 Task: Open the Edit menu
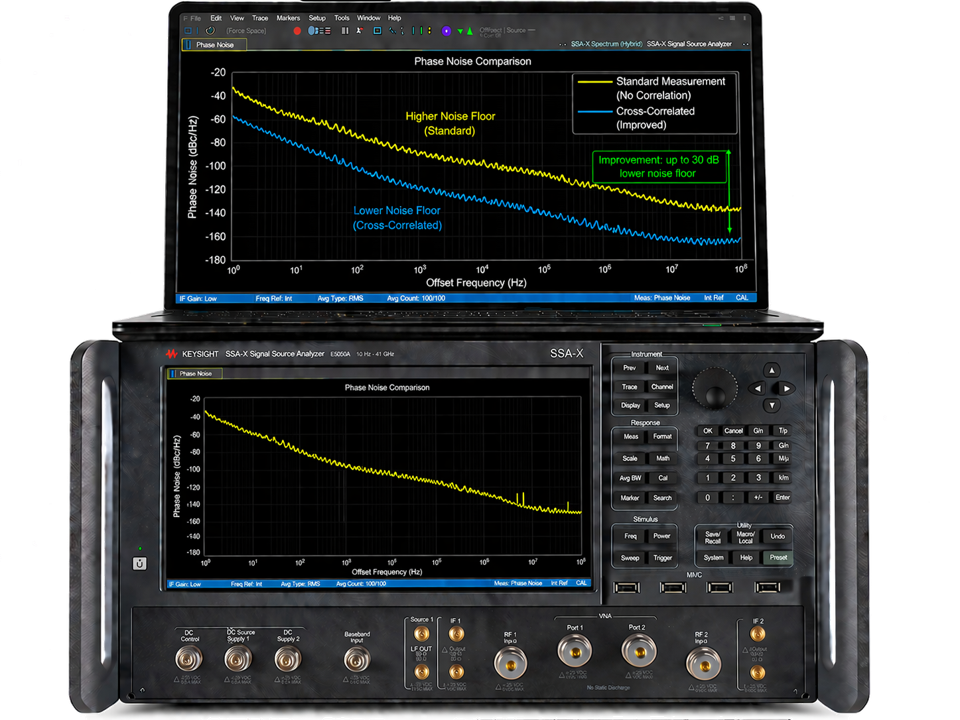[x=216, y=18]
